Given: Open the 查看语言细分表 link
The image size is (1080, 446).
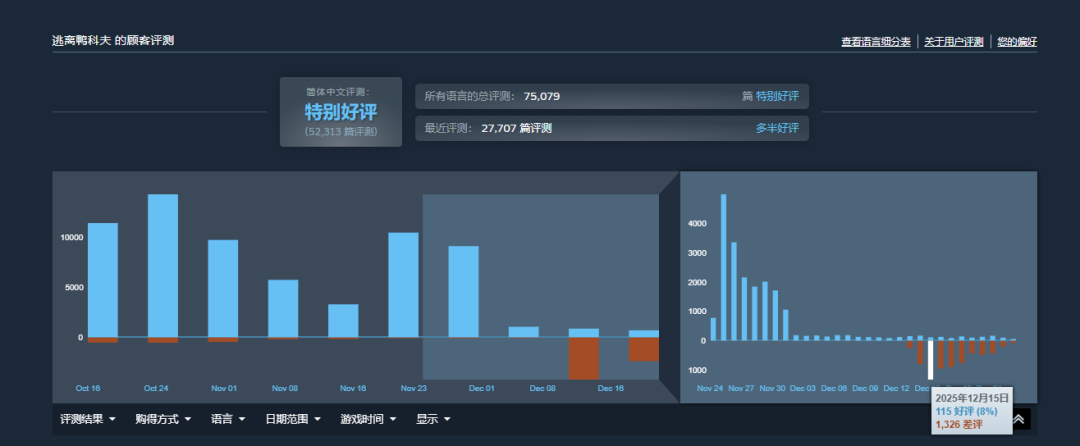Looking at the screenshot, I should point(876,42).
